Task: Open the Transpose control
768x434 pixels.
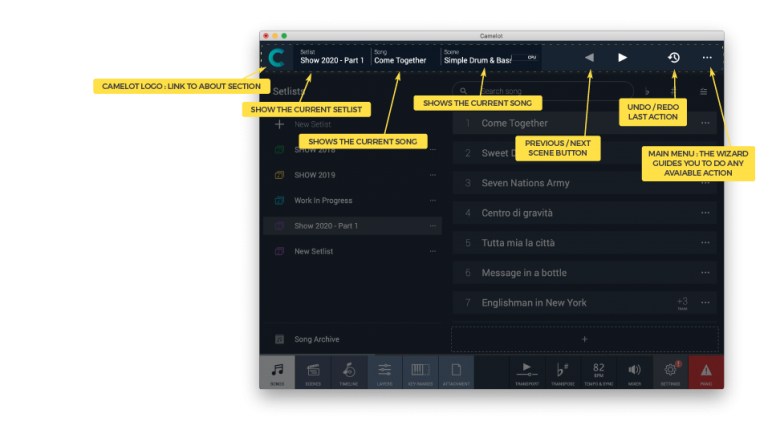Action: 564,371
